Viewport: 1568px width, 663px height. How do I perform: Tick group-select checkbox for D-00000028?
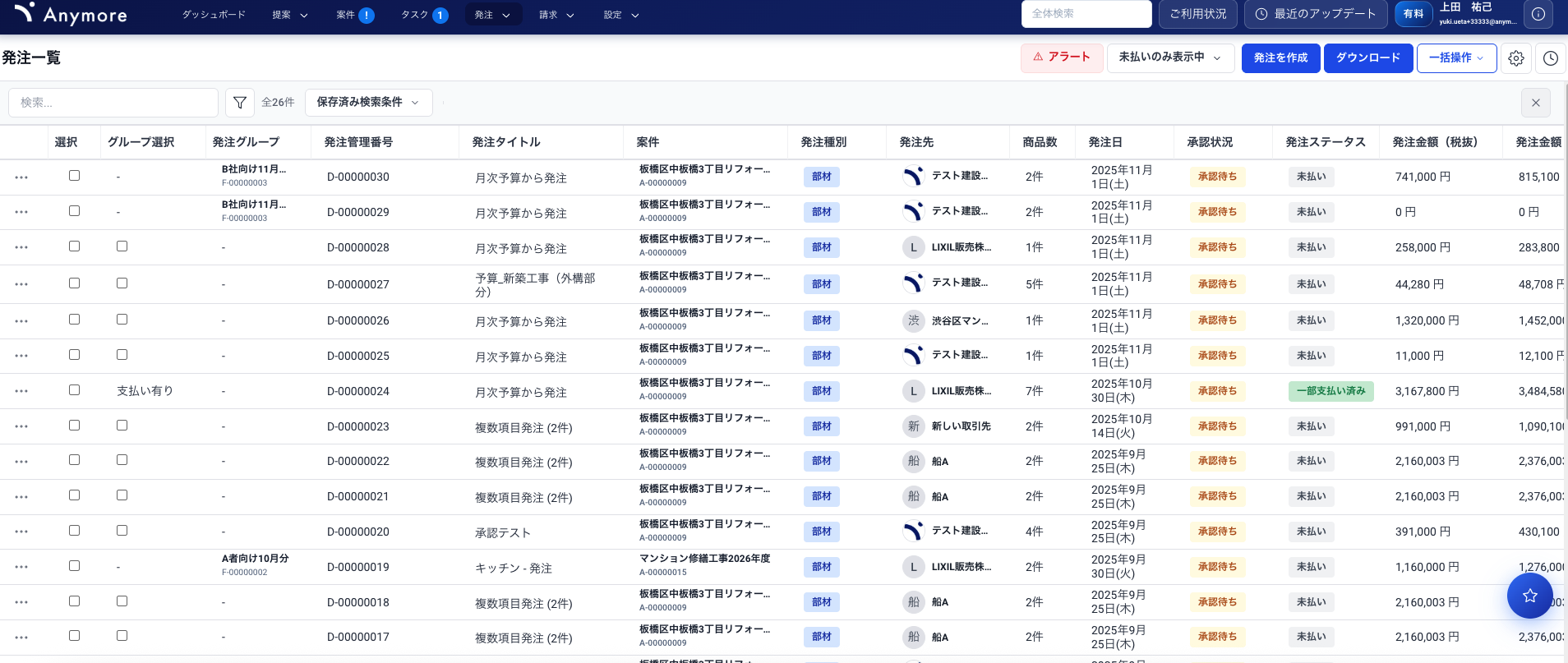pos(122,246)
